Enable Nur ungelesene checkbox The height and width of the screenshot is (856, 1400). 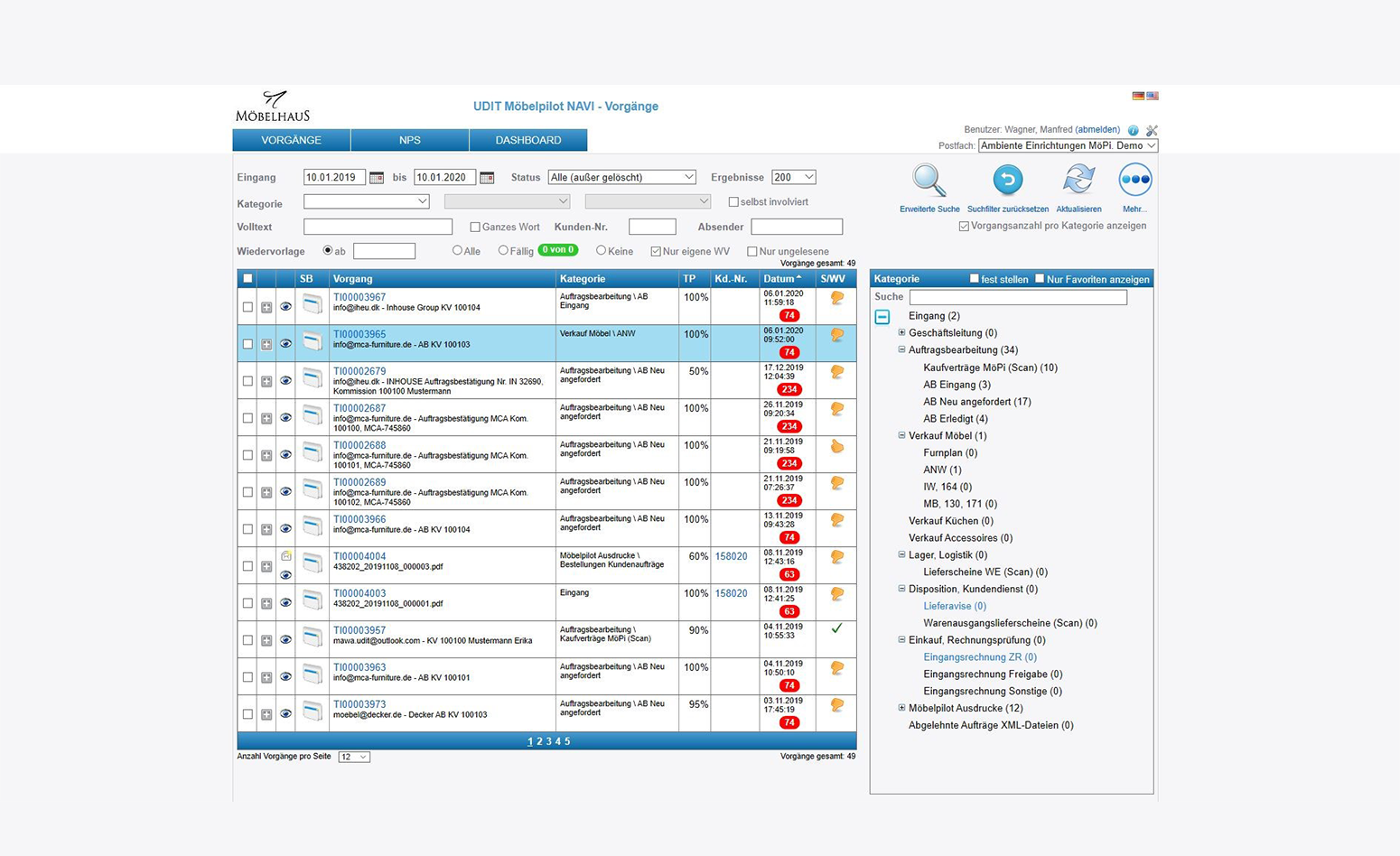click(751, 251)
